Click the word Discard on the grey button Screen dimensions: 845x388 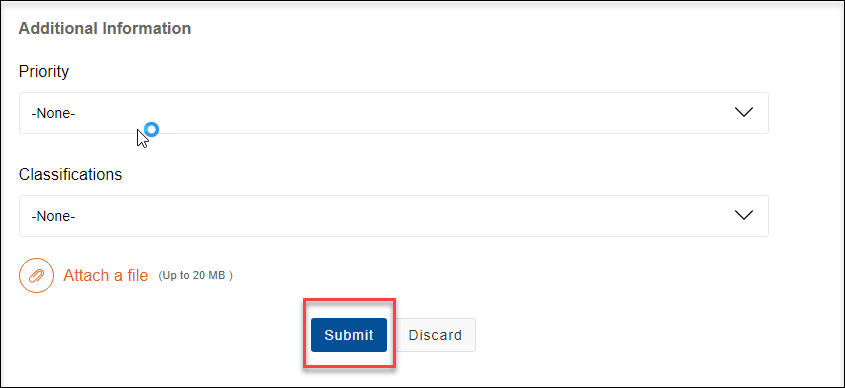coord(435,335)
